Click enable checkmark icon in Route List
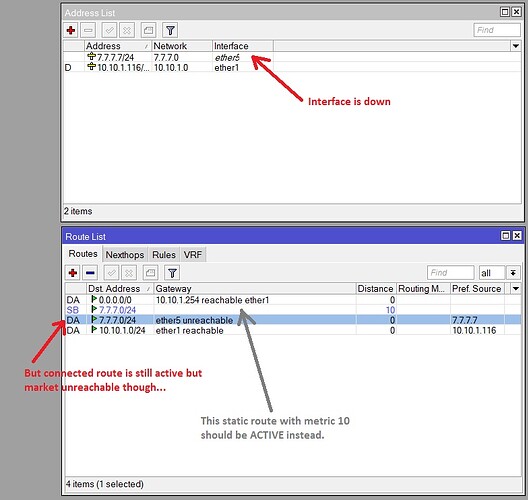Viewport: 528px width, 500px height. (111, 273)
